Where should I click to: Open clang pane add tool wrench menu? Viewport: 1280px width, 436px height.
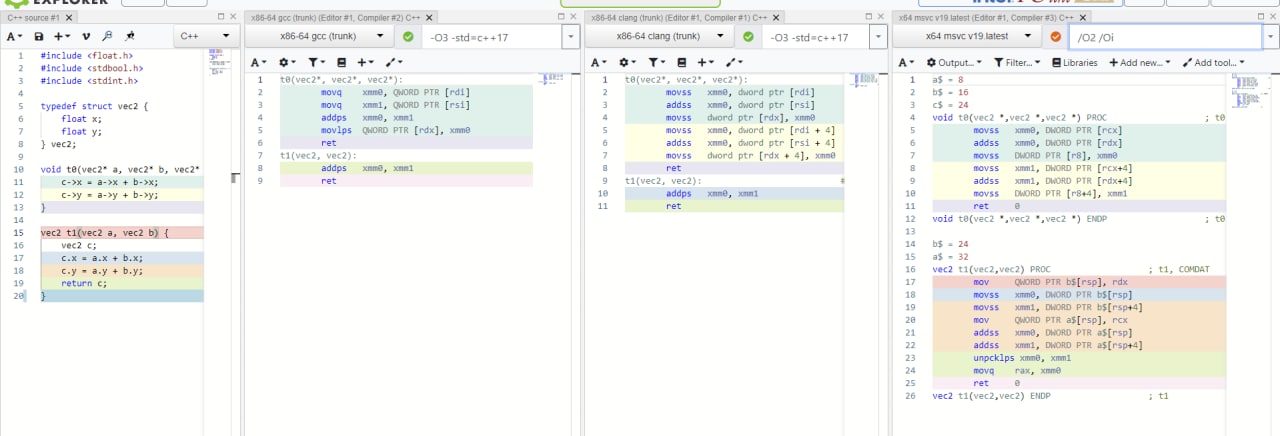click(x=733, y=62)
